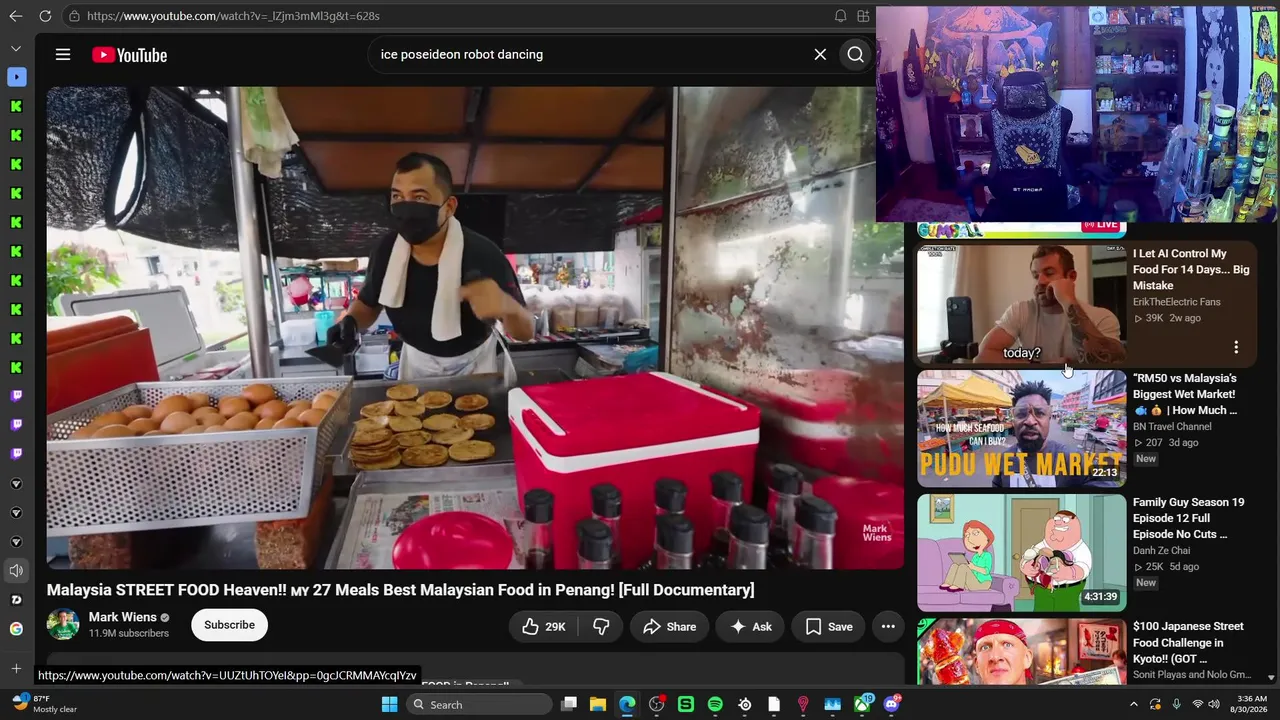Screen dimensions: 1280x720
Task: Open a new tab with plus button
Action: pos(16,668)
